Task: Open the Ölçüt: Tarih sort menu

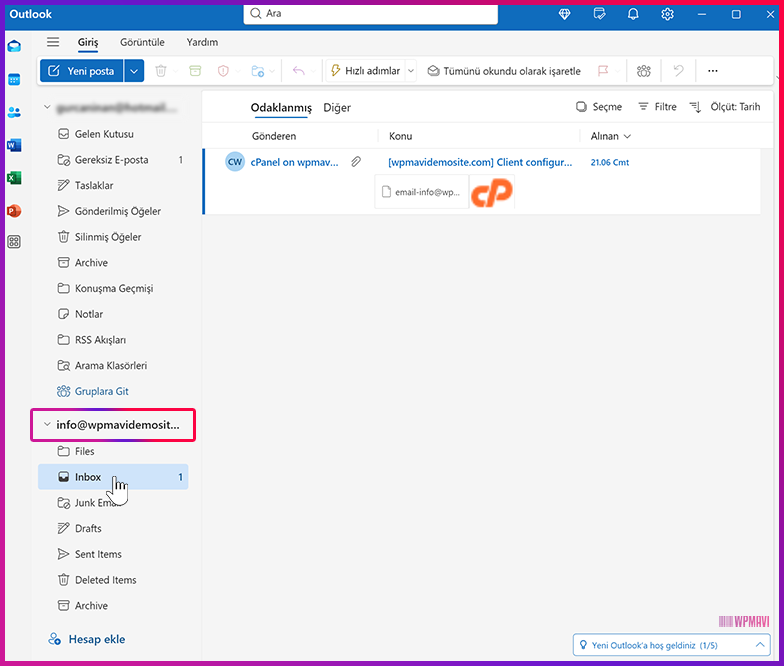Action: (735, 106)
